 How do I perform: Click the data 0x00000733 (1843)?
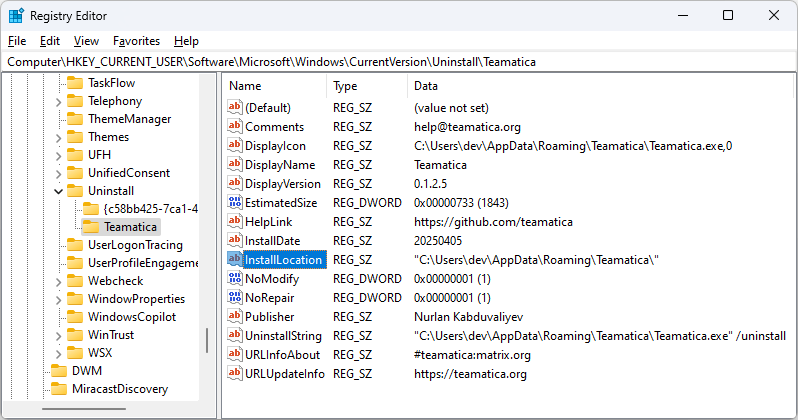tap(461, 203)
